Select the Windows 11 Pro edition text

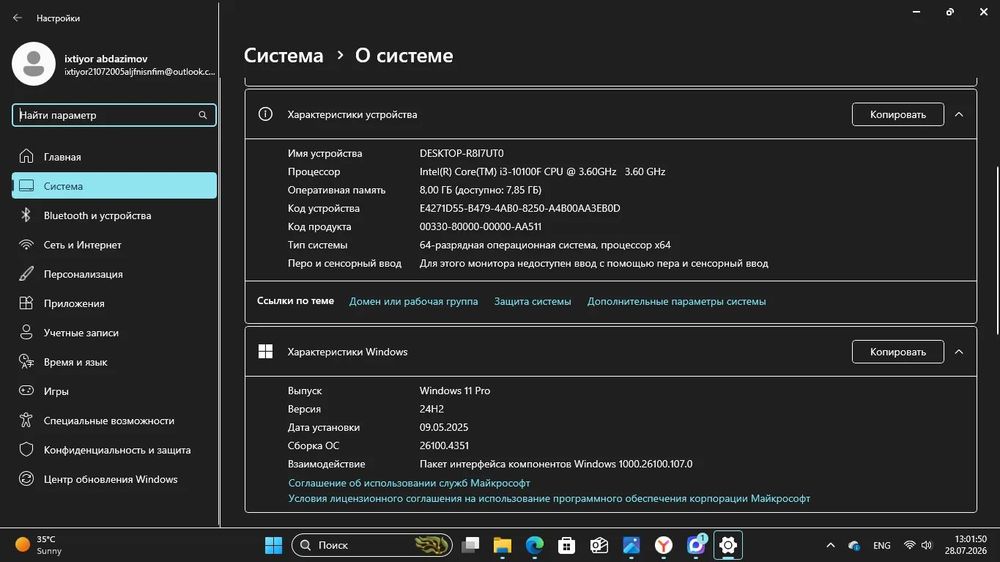pos(455,390)
